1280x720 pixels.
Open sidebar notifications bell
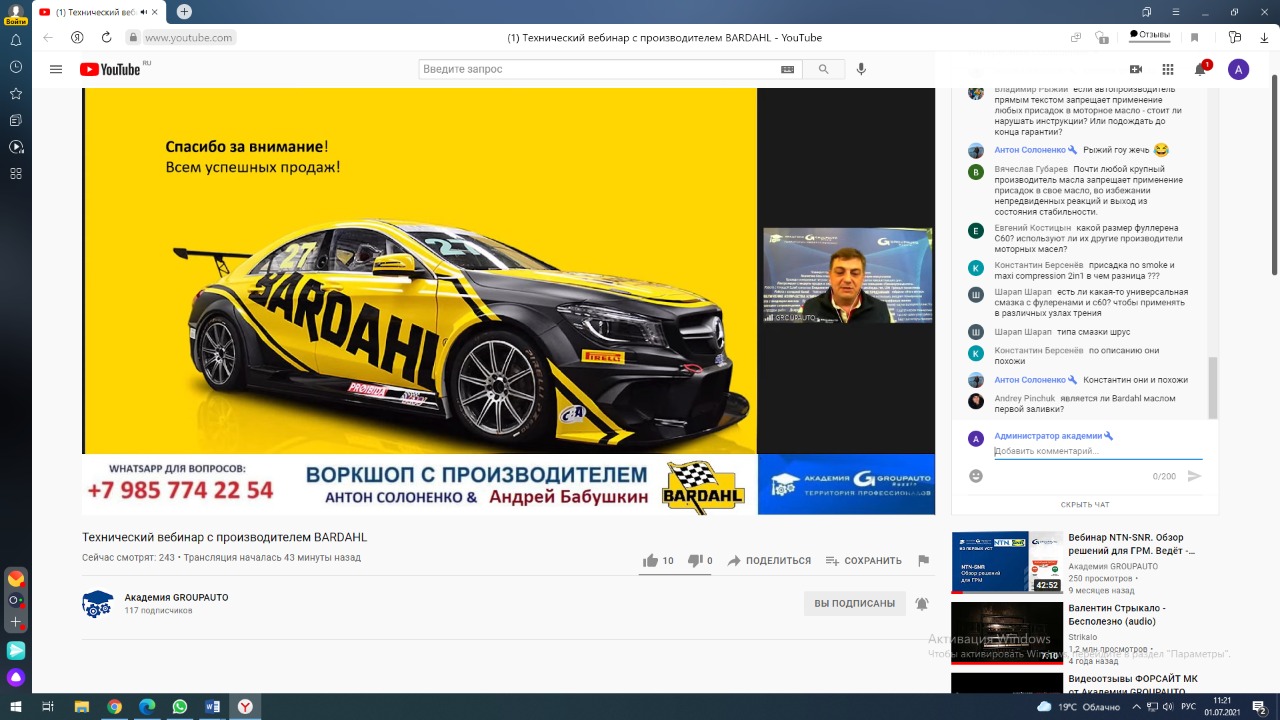coord(16,41)
